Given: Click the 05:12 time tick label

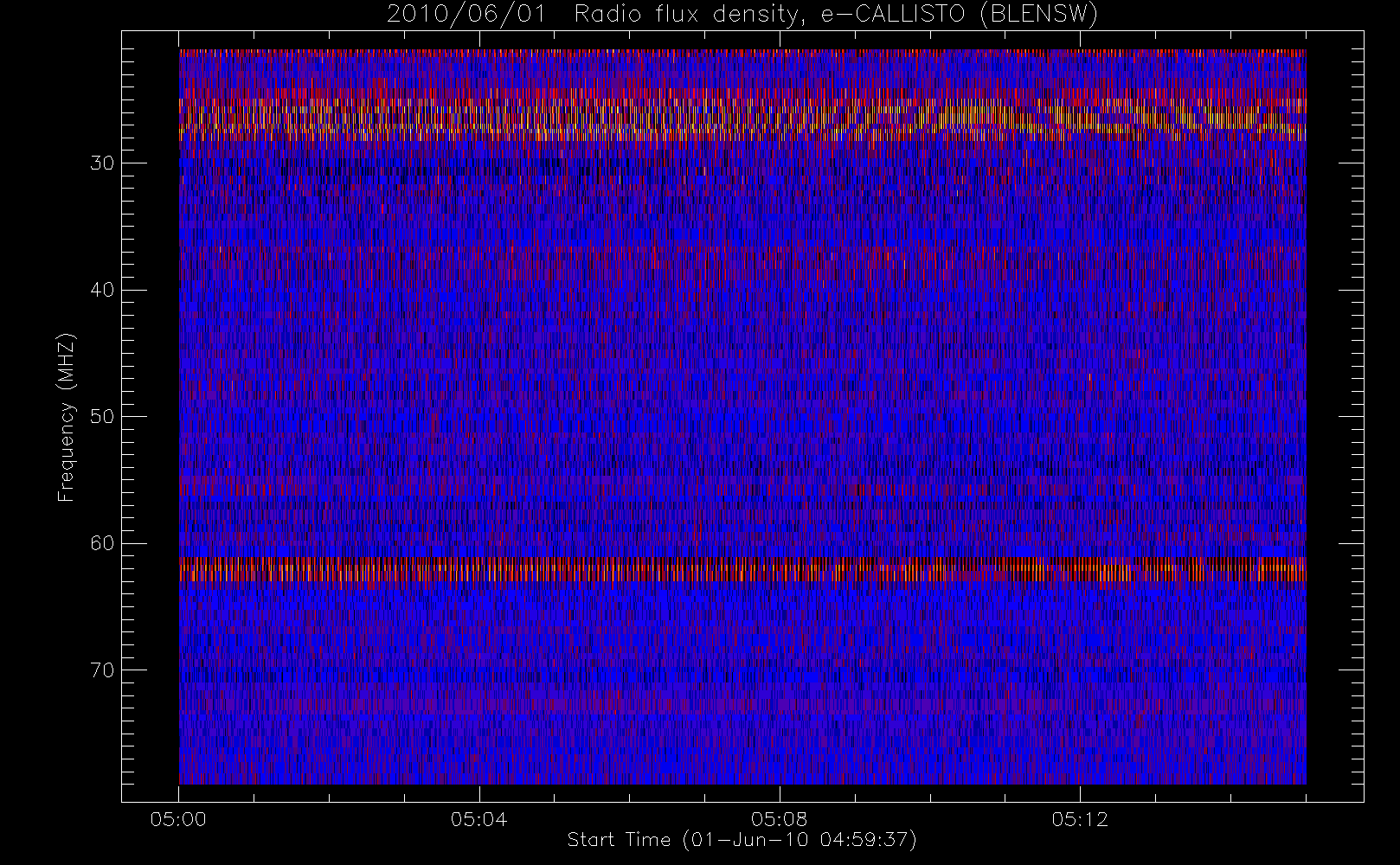Looking at the screenshot, I should 1080,819.
